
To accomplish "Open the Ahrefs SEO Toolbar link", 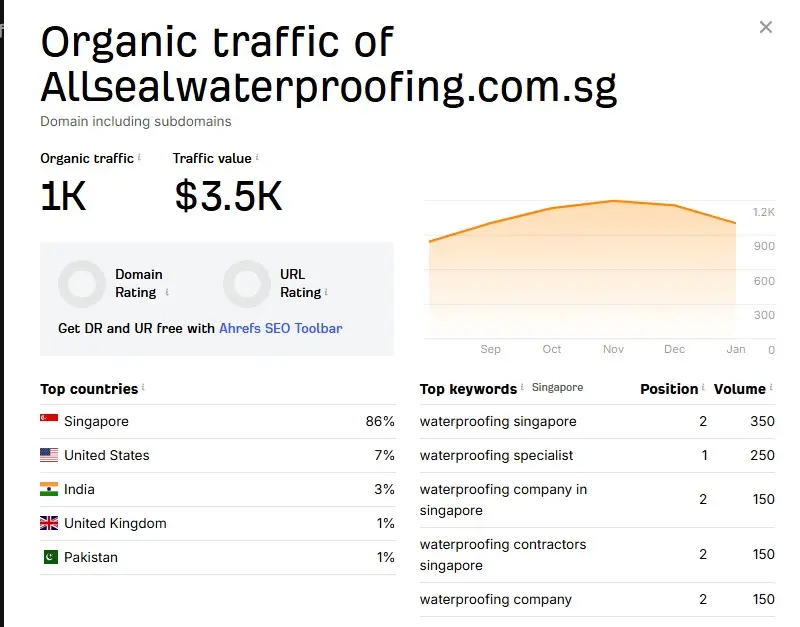I will pyautogui.click(x=280, y=328).
